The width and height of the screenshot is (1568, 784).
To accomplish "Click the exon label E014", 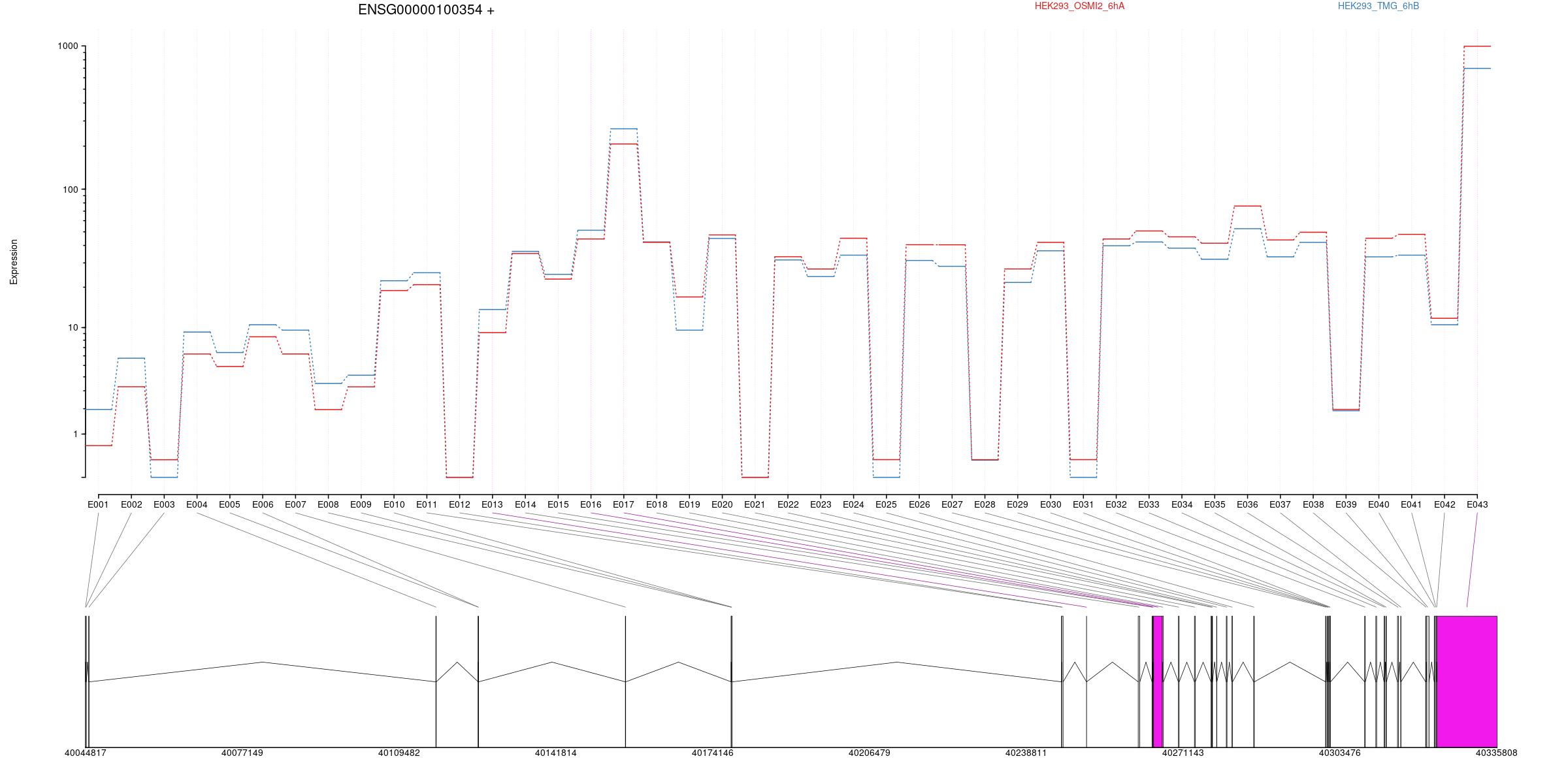I will pyautogui.click(x=525, y=504).
